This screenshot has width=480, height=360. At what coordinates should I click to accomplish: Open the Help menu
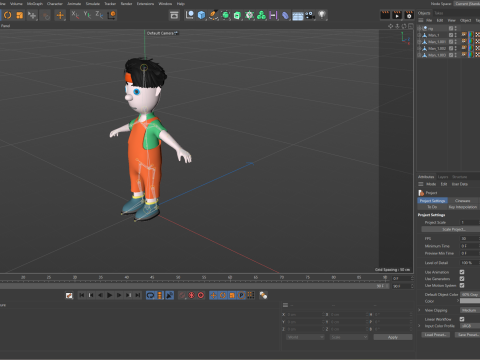pyautogui.click(x=181, y=4)
